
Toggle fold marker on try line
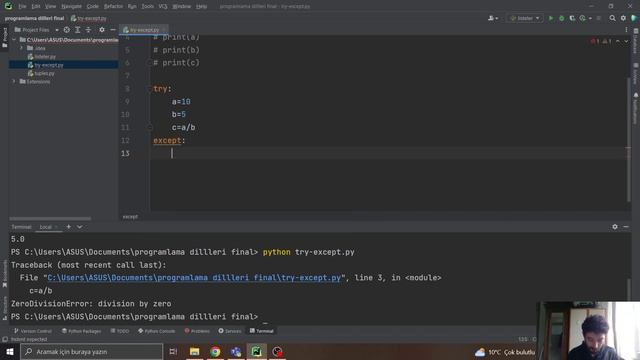[149, 89]
